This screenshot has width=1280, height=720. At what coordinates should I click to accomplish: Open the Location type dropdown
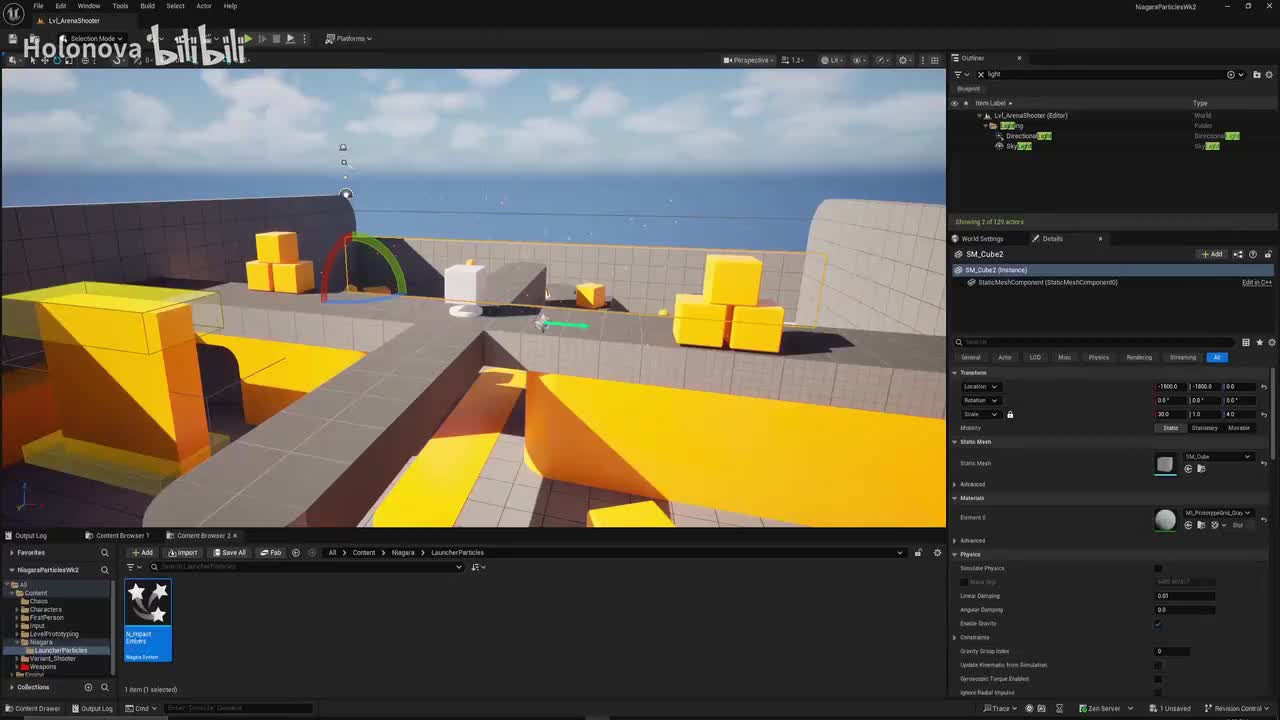pyautogui.click(x=981, y=387)
